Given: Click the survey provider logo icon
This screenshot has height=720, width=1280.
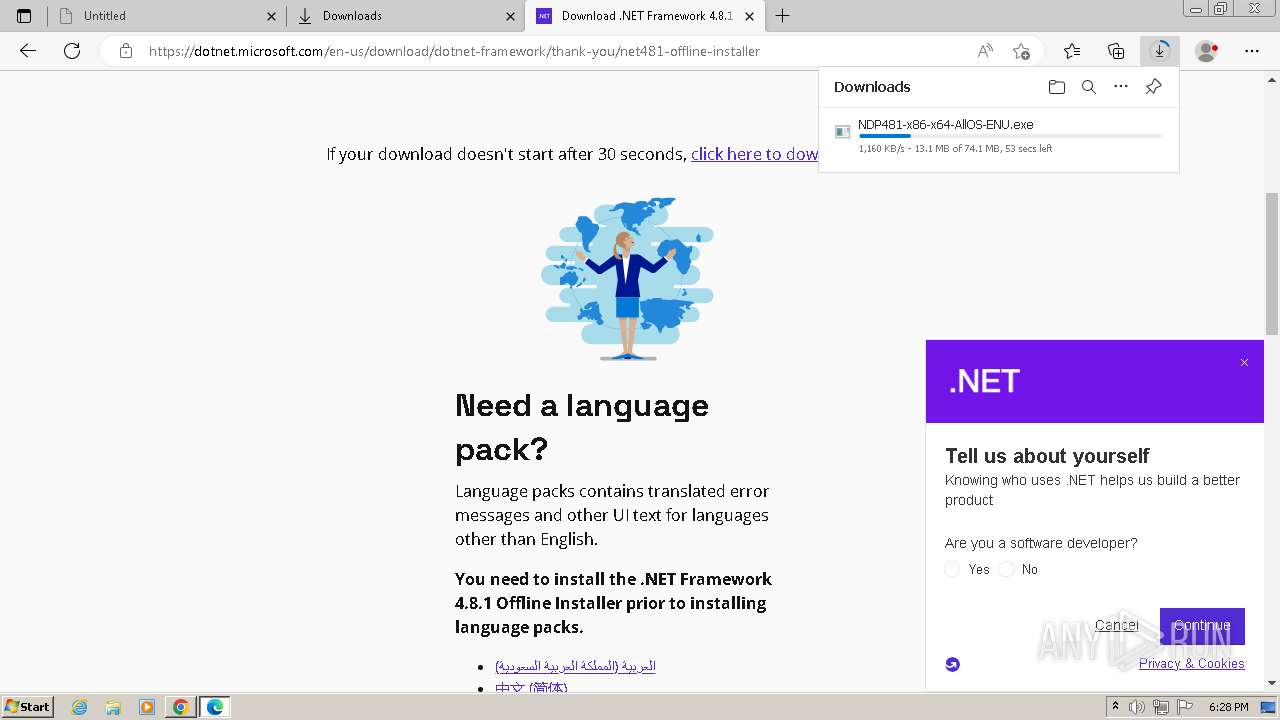Looking at the screenshot, I should (x=952, y=664).
